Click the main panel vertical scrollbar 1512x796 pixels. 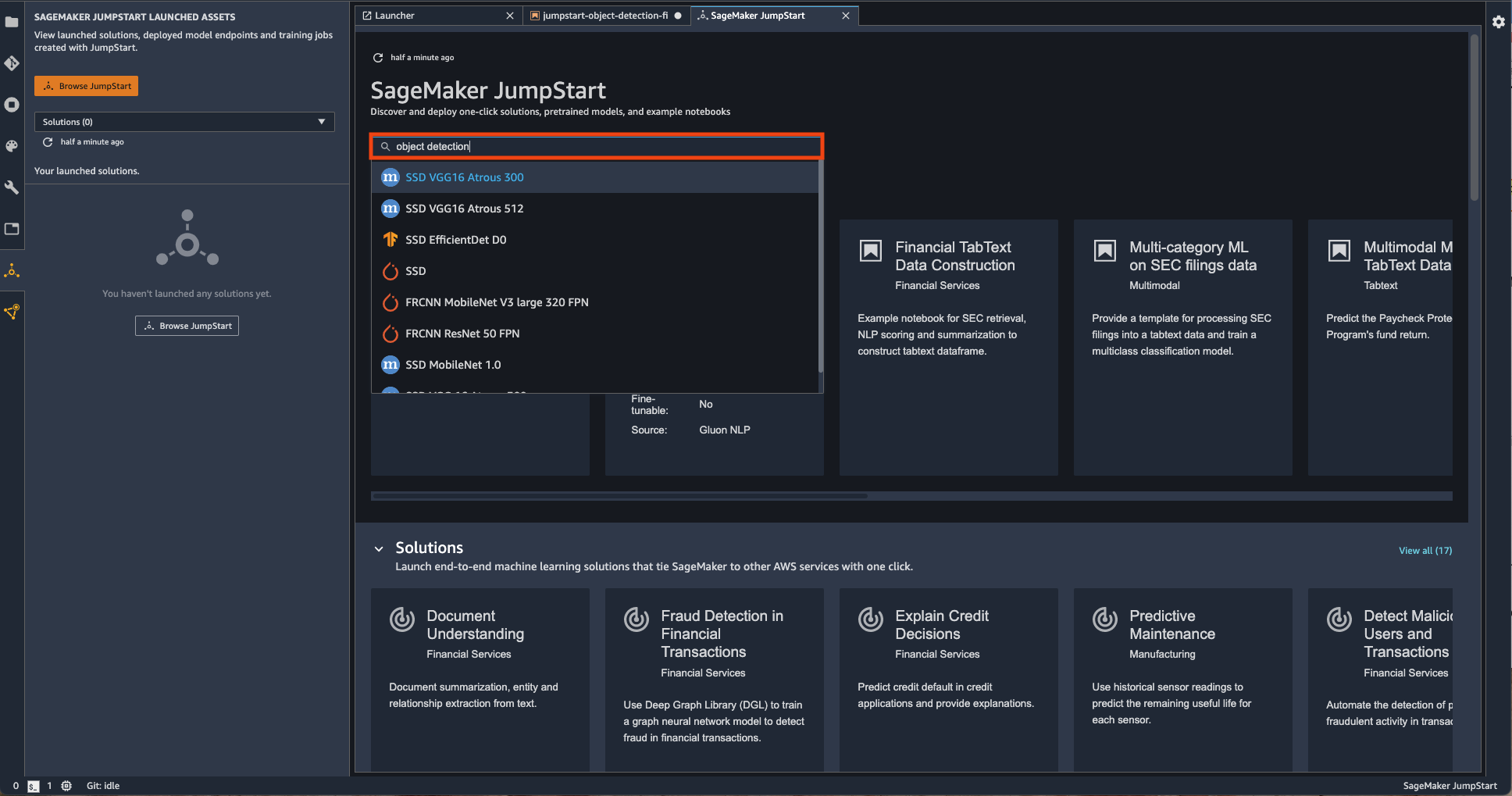[1475, 117]
